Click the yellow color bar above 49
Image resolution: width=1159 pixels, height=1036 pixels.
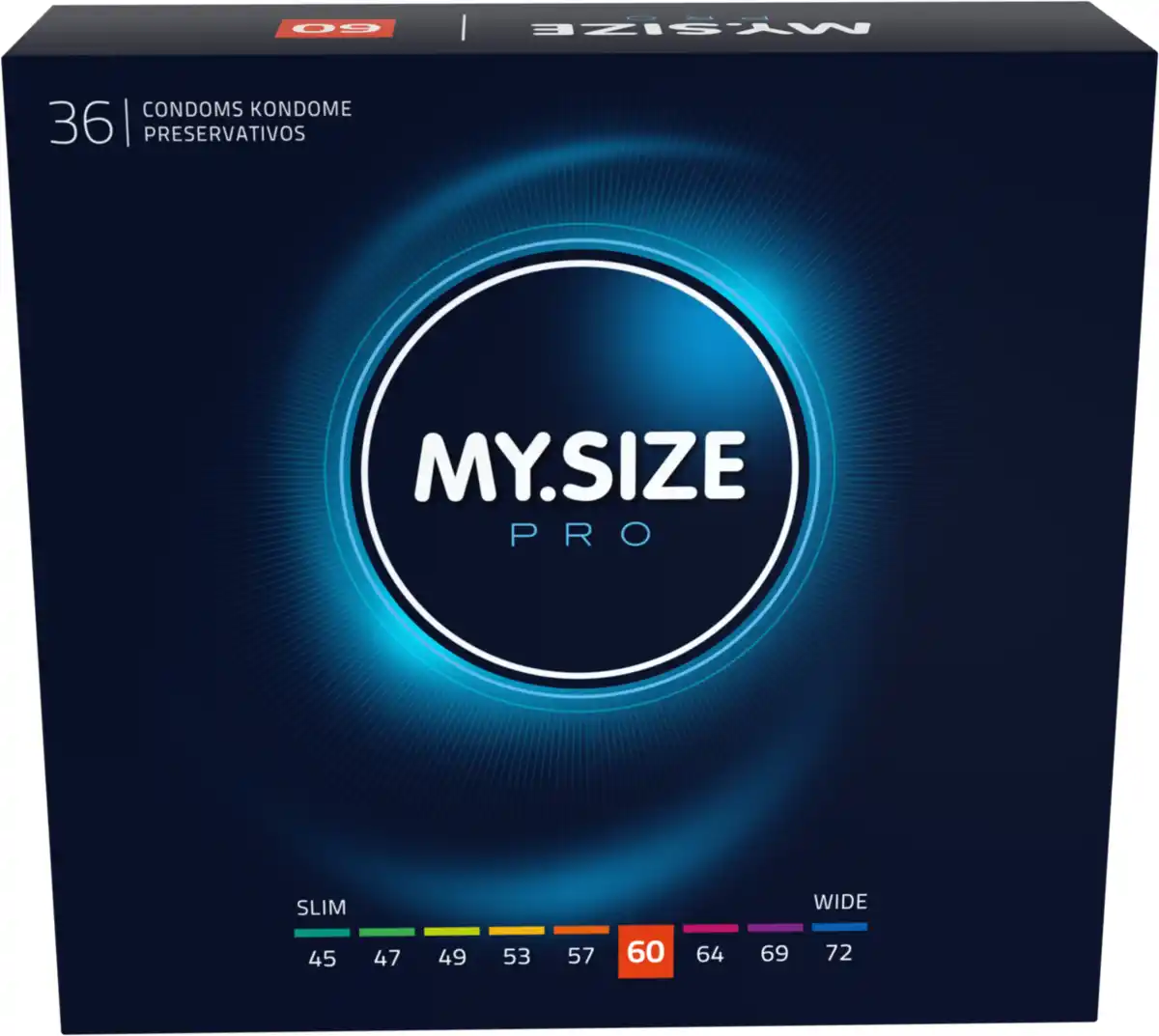(x=451, y=932)
